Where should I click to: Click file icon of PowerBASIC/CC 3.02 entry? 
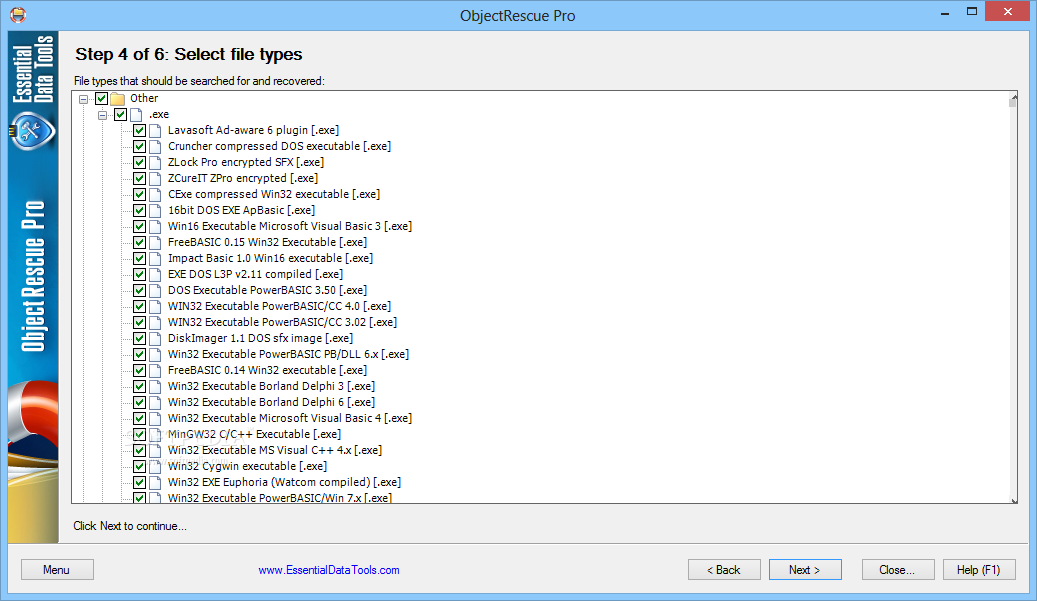click(155, 322)
